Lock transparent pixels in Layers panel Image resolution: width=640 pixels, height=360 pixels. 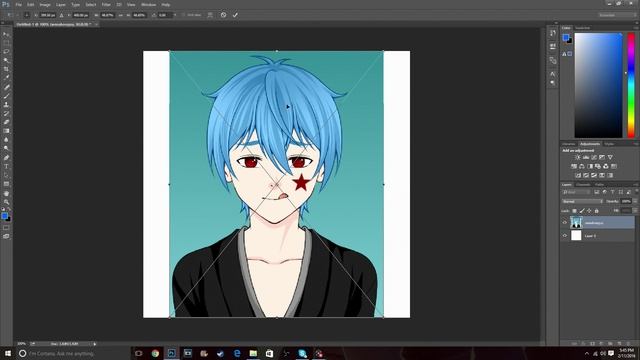pos(575,211)
